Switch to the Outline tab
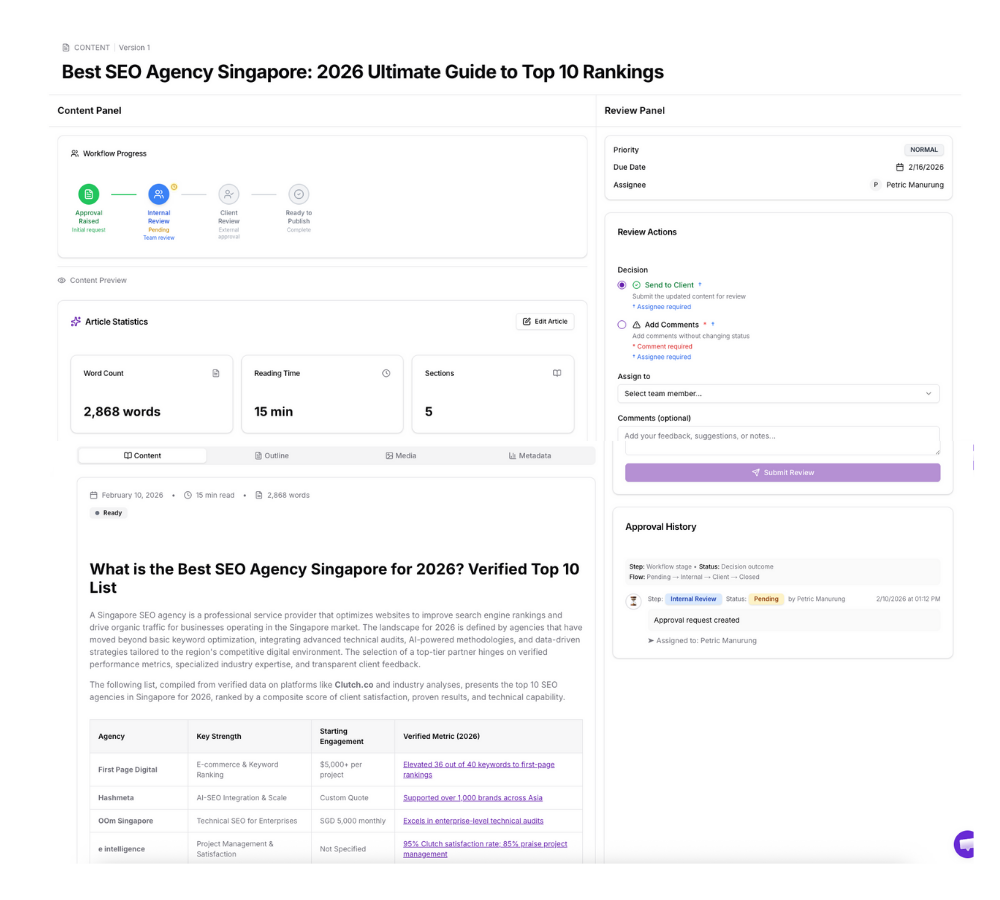Viewport: 1000px width, 900px height. point(271,455)
